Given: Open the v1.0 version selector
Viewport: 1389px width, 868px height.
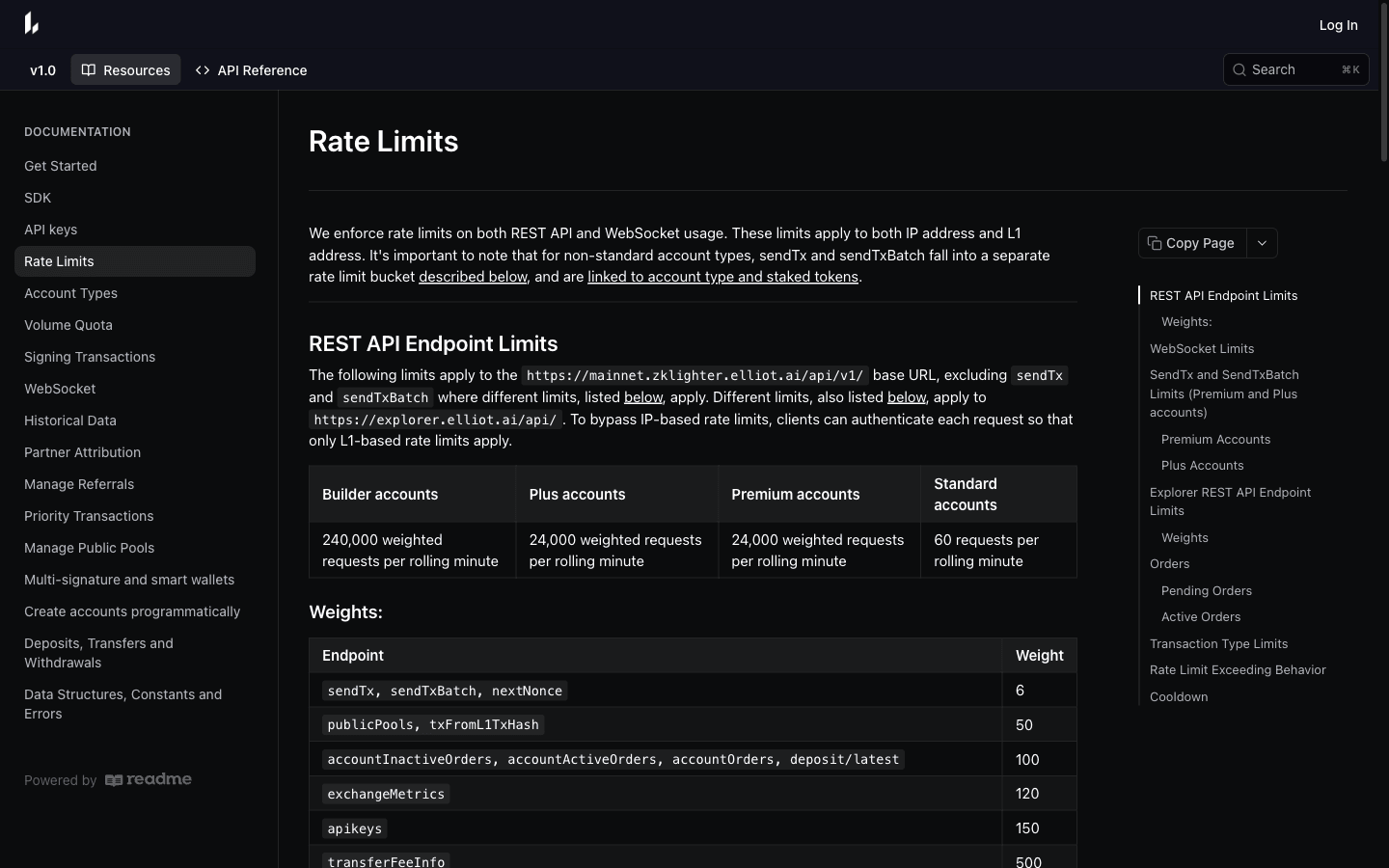Looking at the screenshot, I should pos(43,69).
